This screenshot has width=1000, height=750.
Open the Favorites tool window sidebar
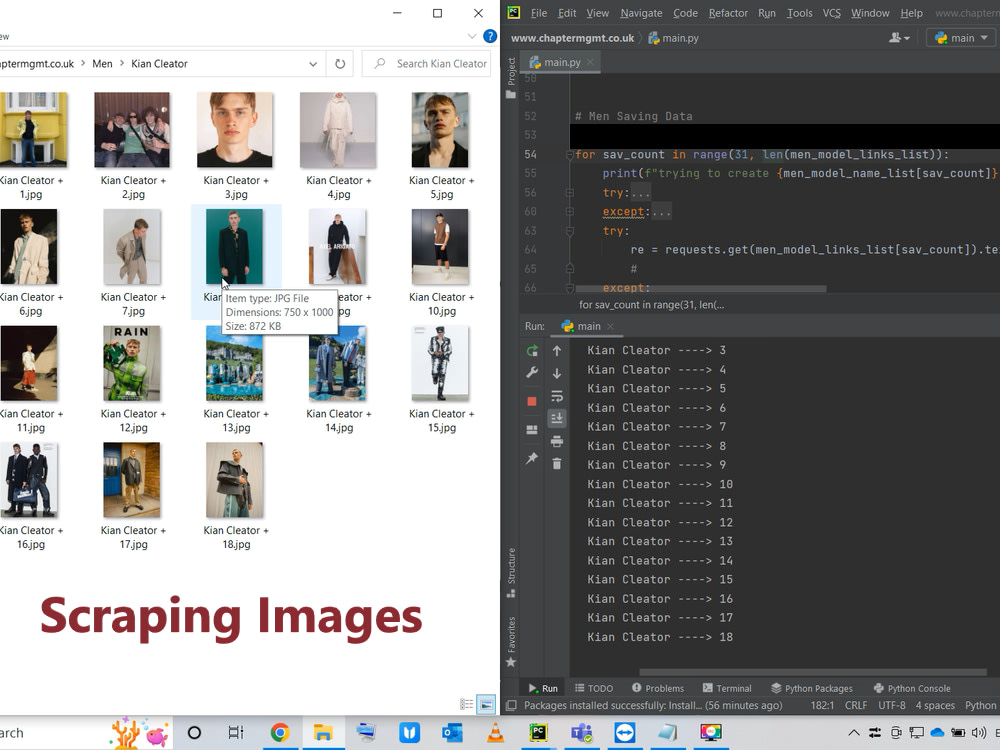(511, 641)
